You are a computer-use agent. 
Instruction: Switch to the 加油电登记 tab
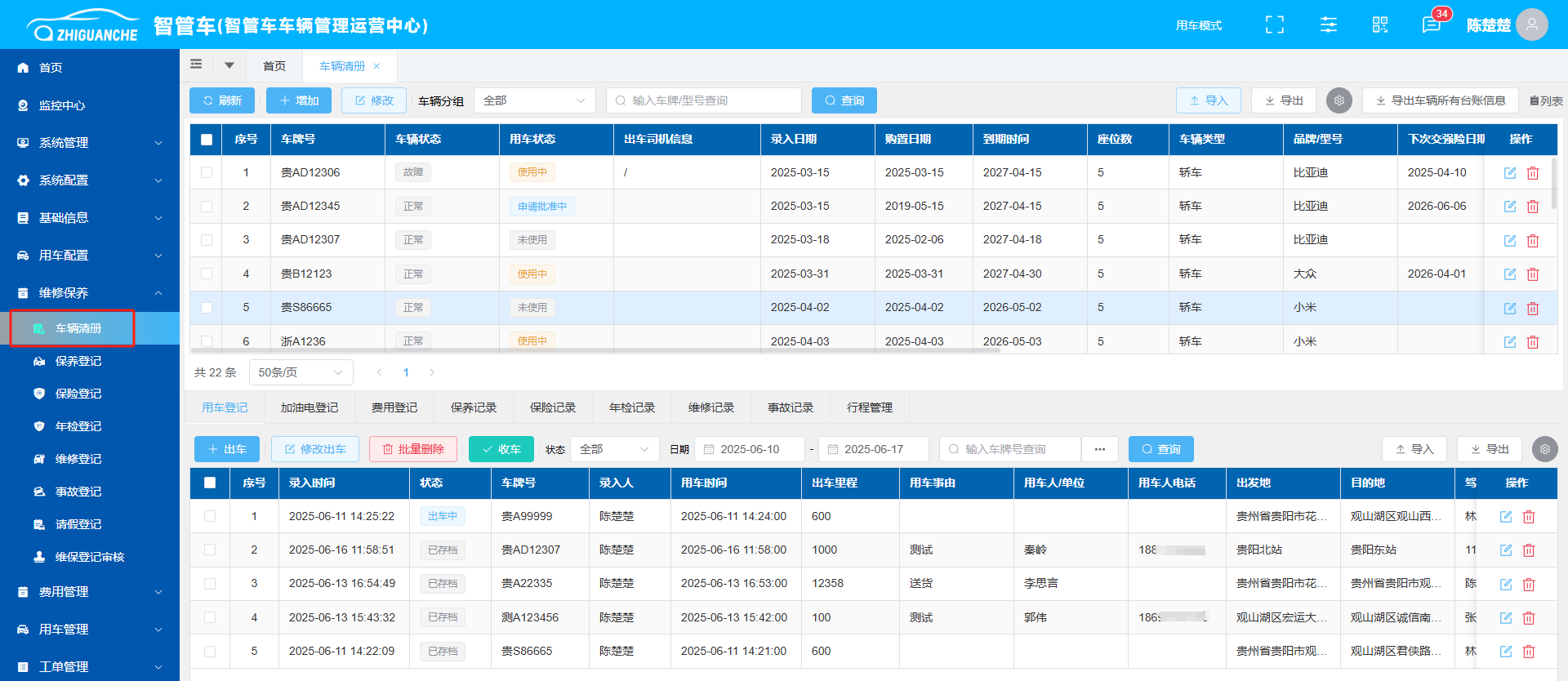309,407
